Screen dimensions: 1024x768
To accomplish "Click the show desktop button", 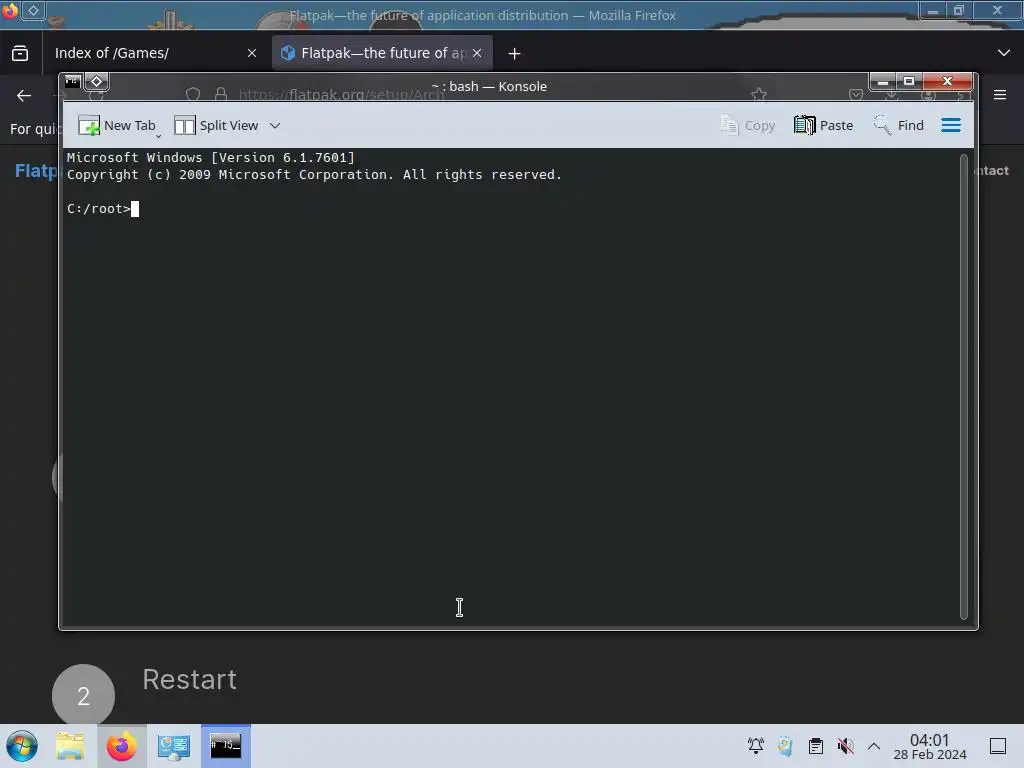I will point(998,746).
